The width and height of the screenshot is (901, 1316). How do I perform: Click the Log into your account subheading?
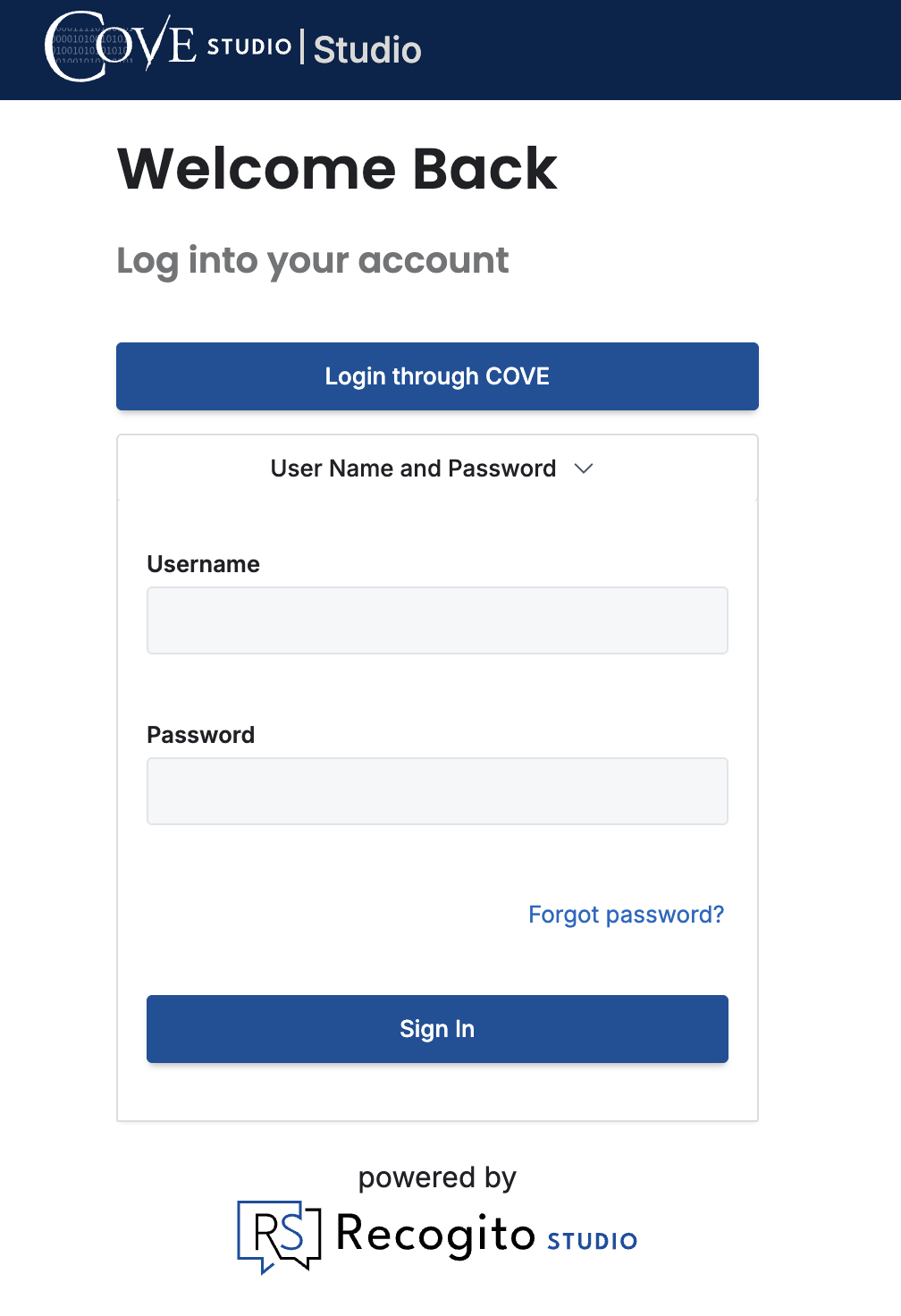pos(312,261)
